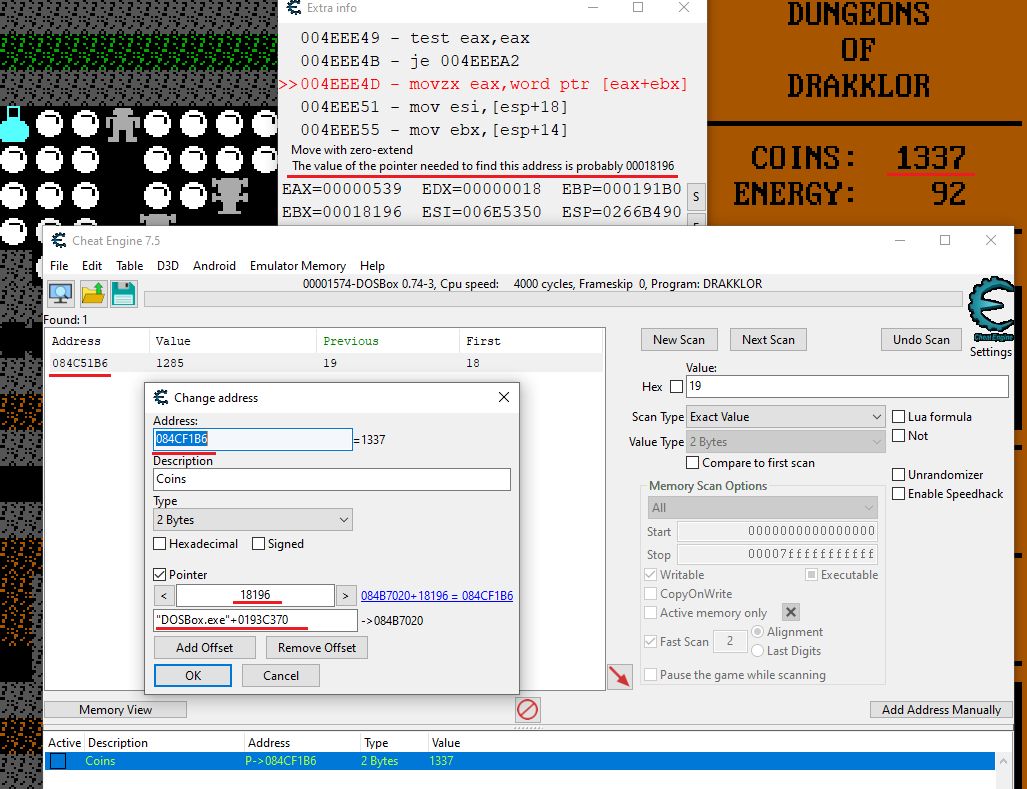Uncheck the Pointer checkbox

point(159,574)
